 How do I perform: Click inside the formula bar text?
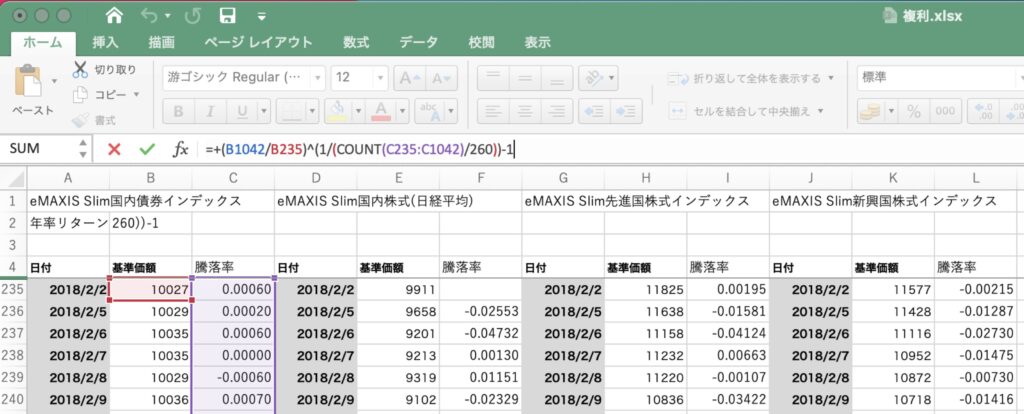coord(360,150)
